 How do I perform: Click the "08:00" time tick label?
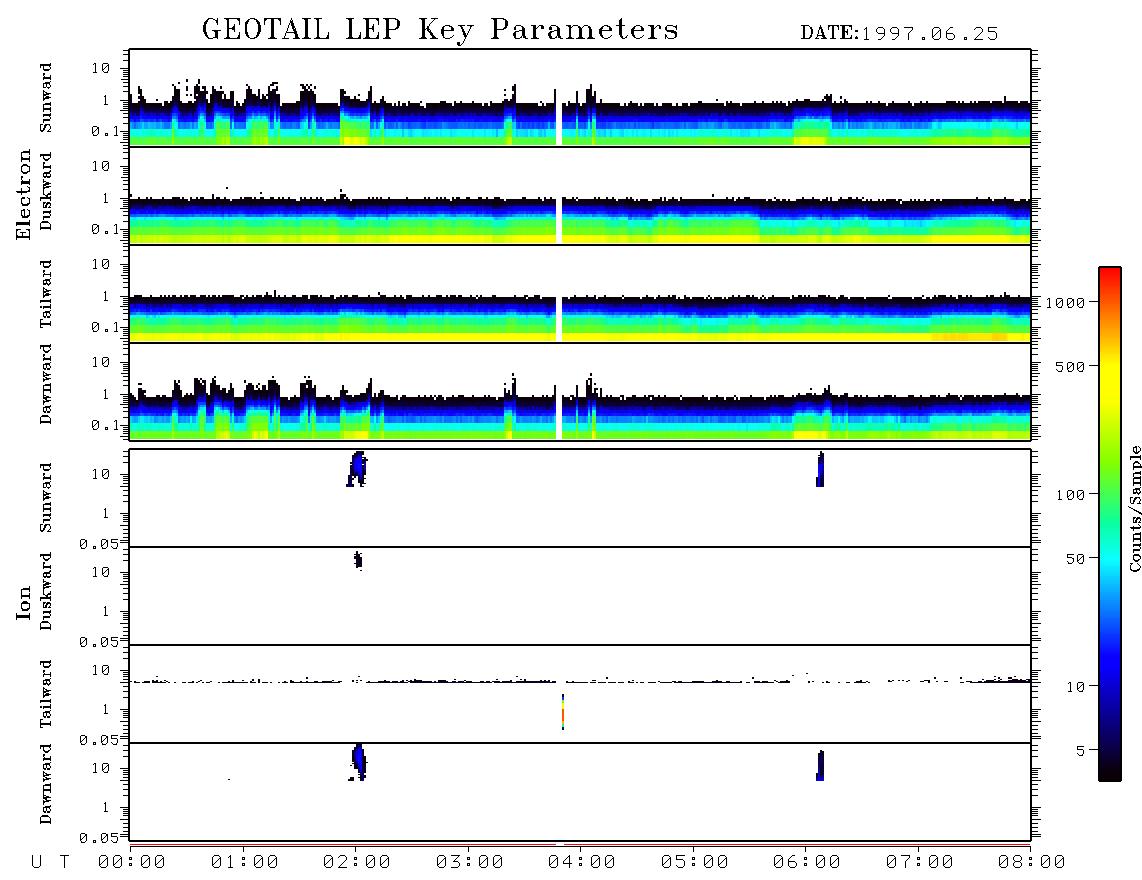click(1031, 863)
